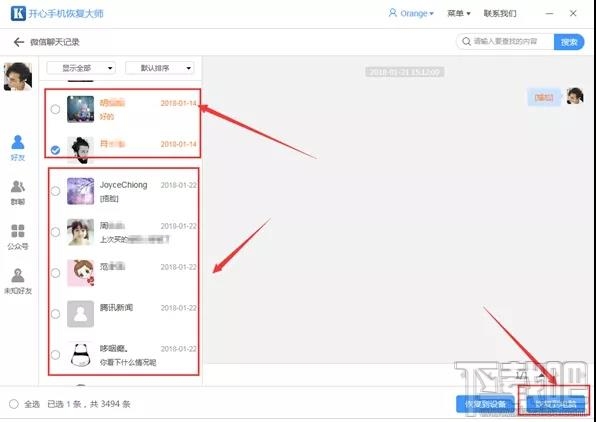Click the 恢复到电脑 button
The image size is (596, 422).
click(x=555, y=404)
